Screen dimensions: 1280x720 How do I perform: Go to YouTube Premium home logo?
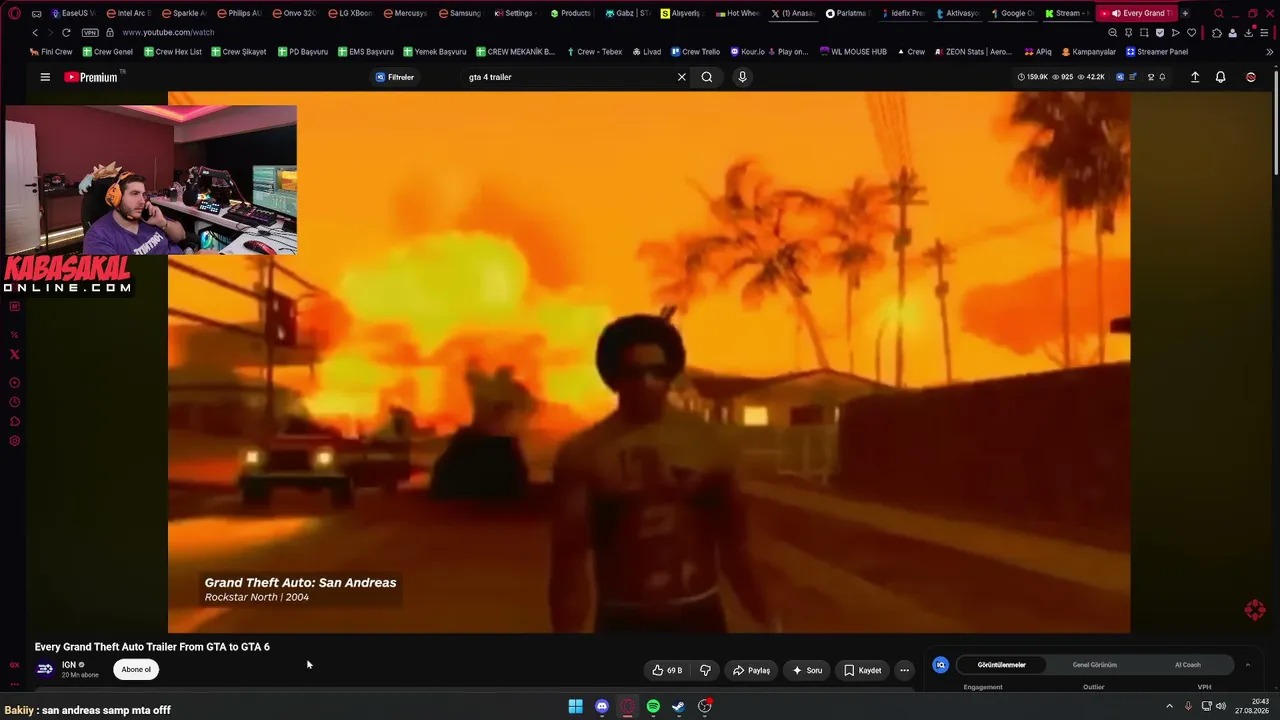tap(91, 77)
